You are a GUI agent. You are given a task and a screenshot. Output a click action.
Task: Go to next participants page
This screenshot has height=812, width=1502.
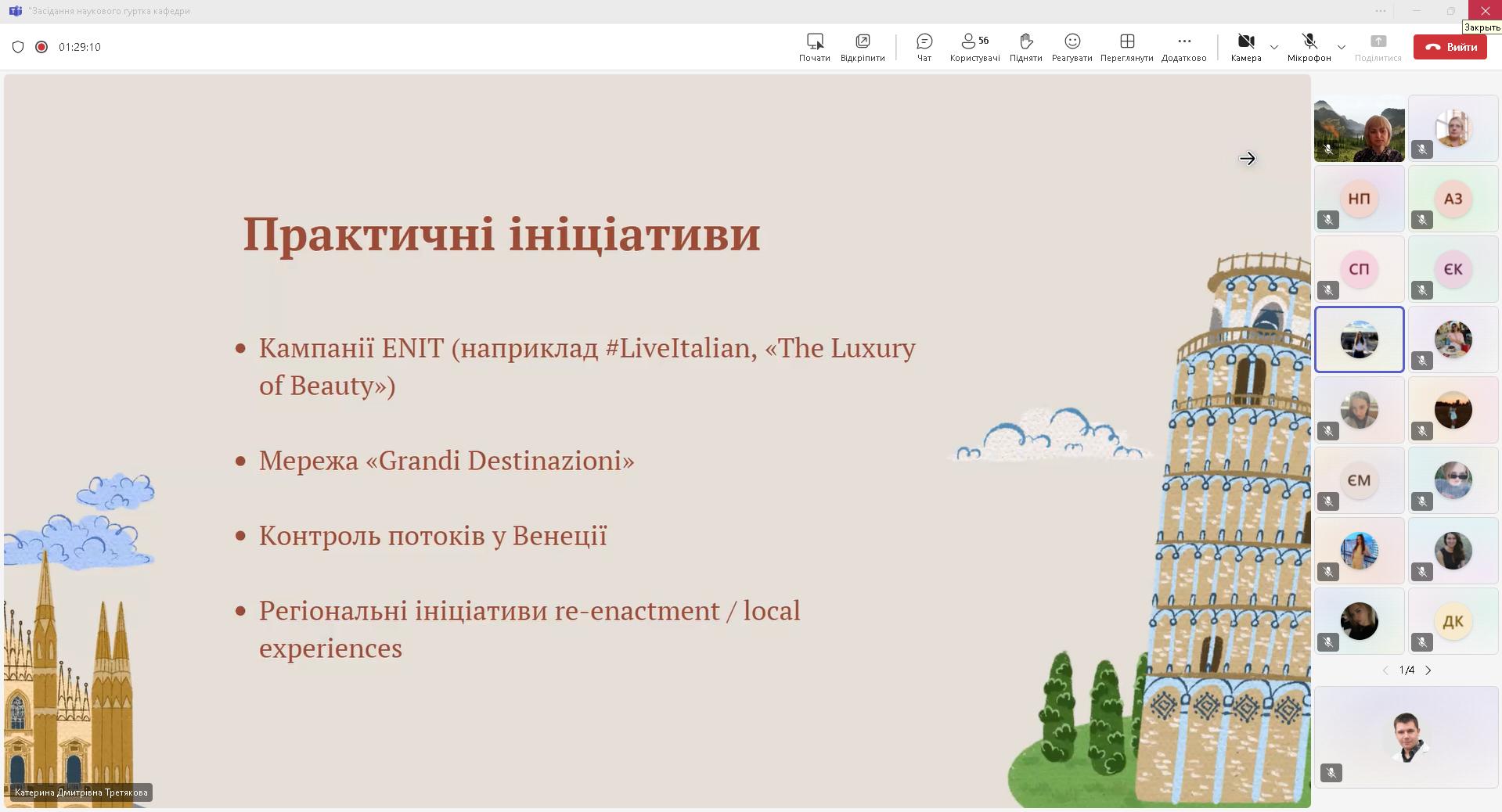point(1428,670)
